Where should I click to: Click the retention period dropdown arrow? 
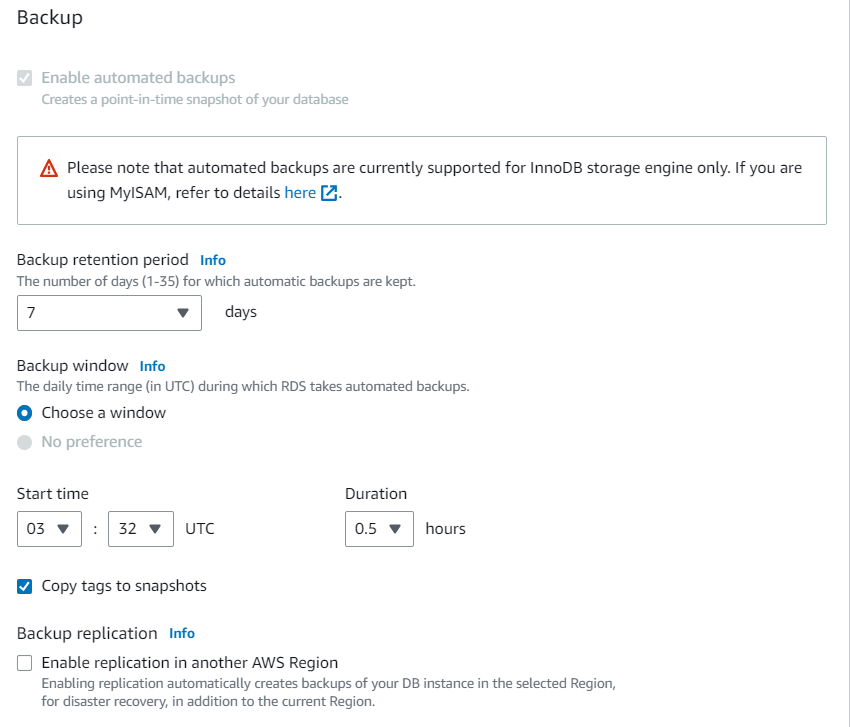[182, 312]
